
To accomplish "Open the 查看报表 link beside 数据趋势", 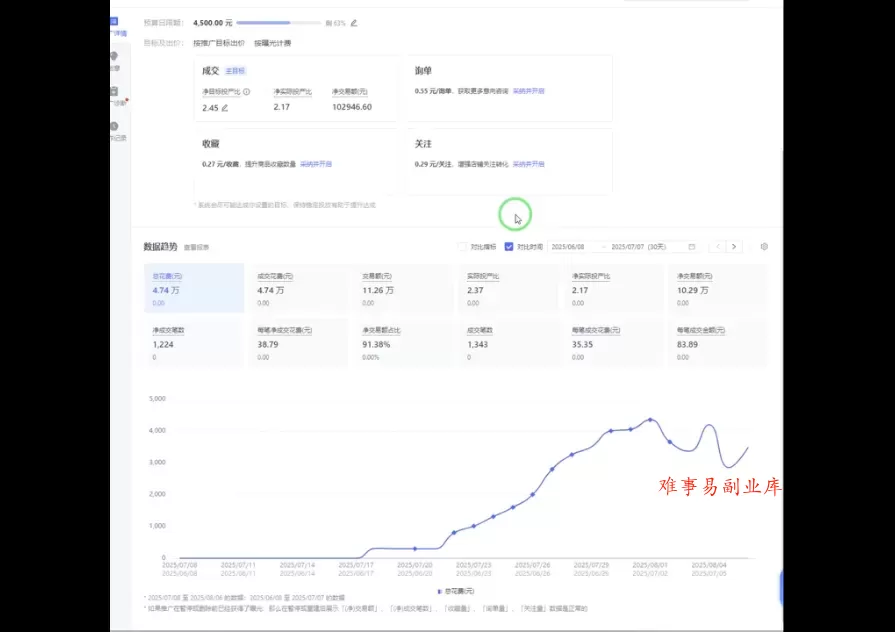I will click(196, 248).
